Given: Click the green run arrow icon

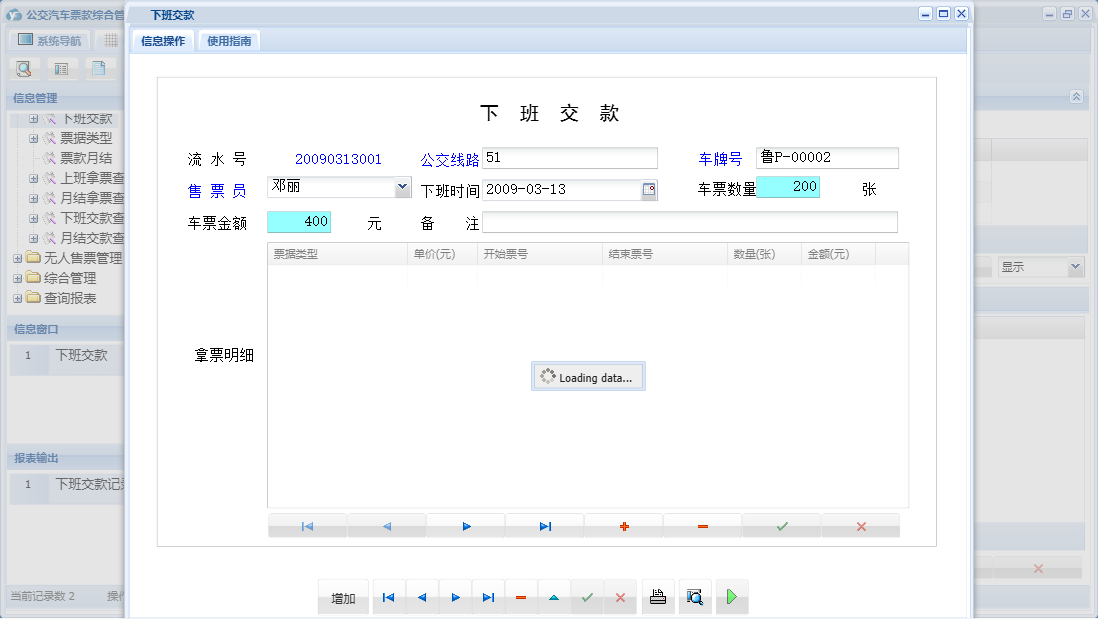Looking at the screenshot, I should coord(731,597).
